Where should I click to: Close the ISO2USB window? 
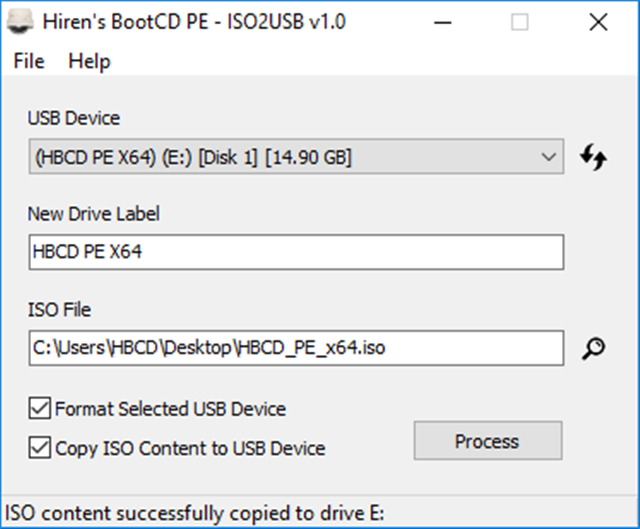[598, 22]
